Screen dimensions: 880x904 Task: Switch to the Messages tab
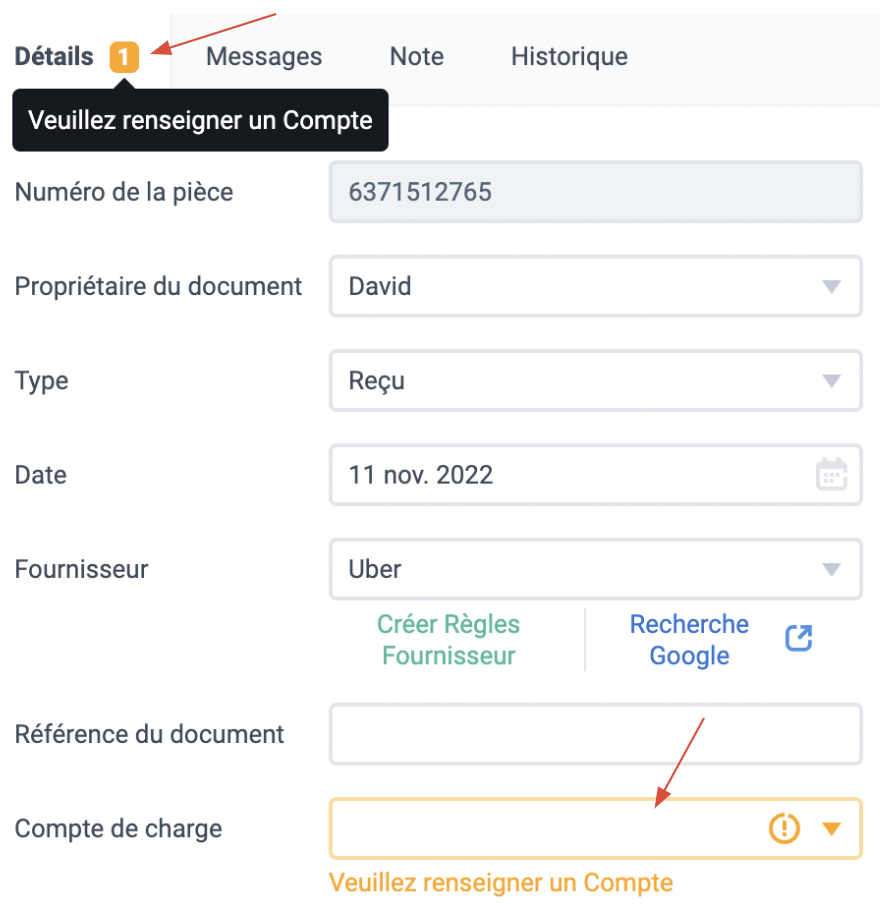pos(264,56)
